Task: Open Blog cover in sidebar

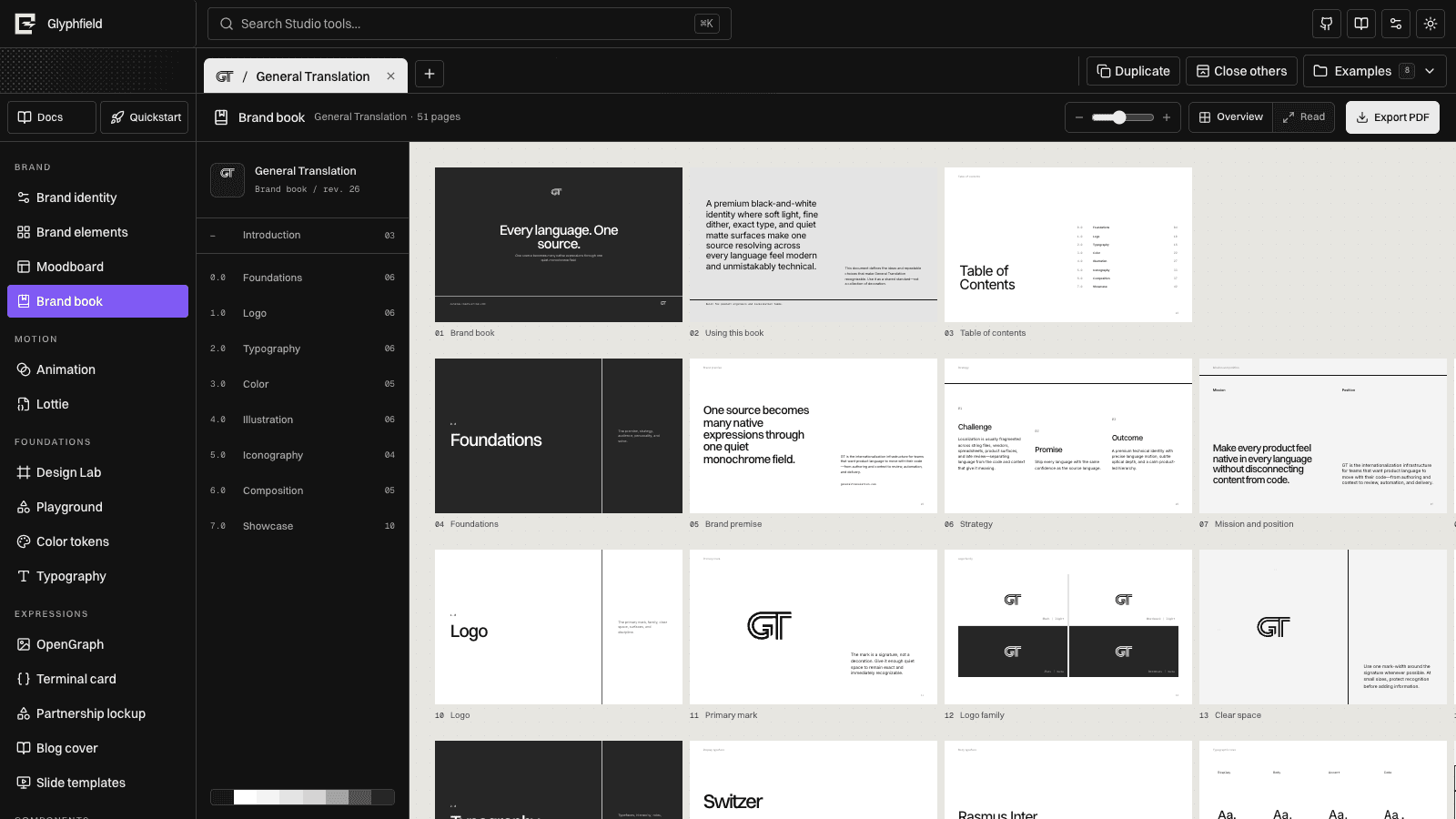Action: pyautogui.click(x=98, y=748)
